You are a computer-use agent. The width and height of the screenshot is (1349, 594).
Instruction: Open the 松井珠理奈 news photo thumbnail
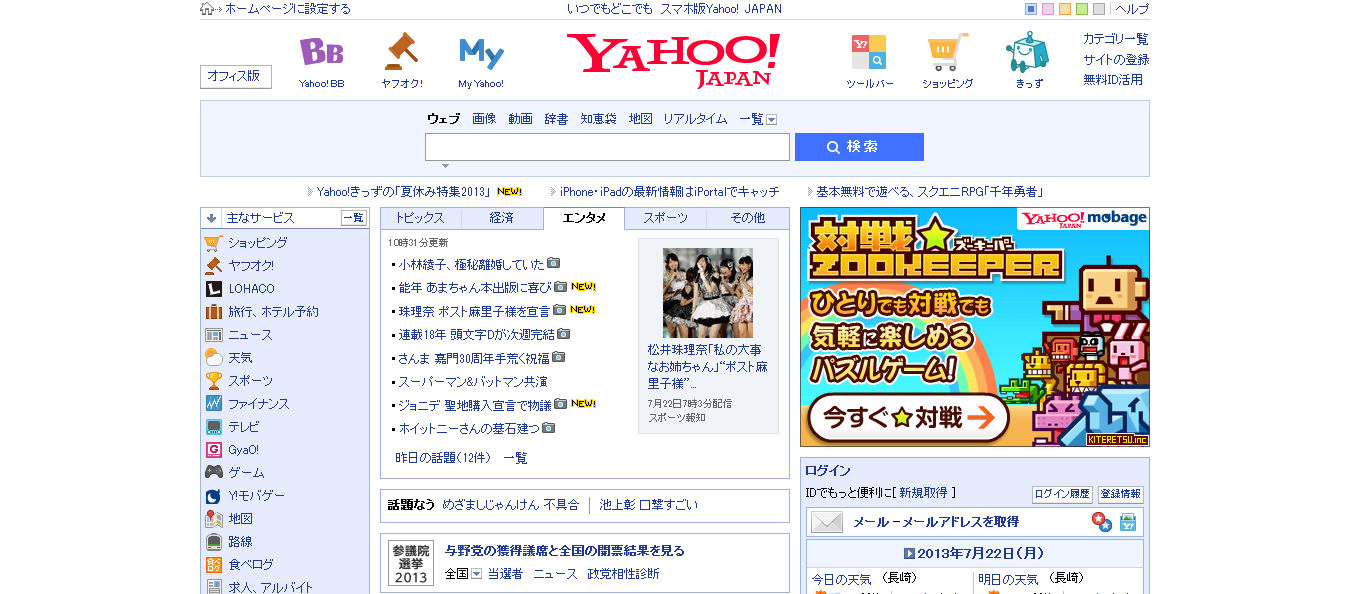[708, 292]
